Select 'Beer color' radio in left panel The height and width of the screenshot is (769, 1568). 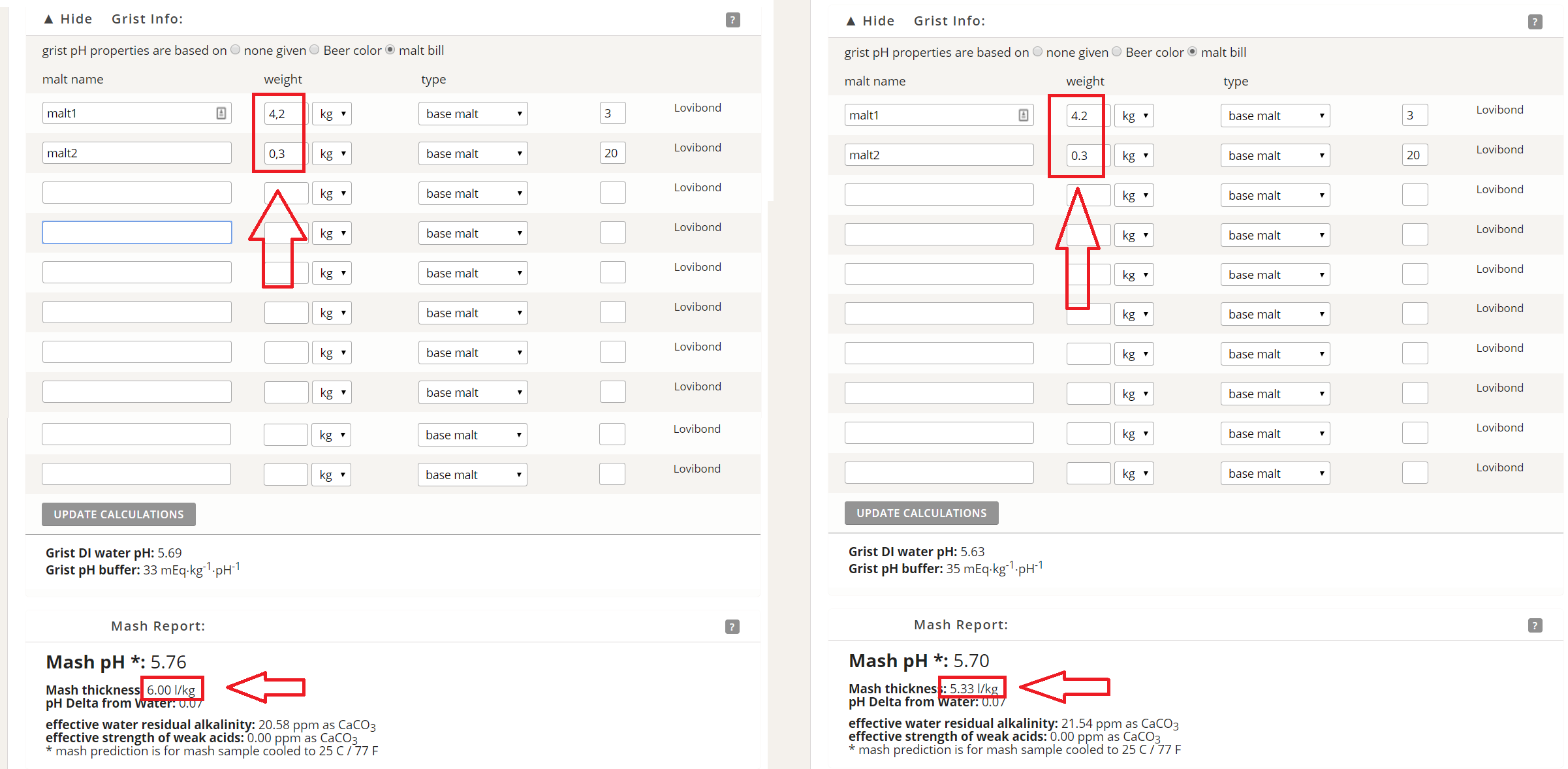pyautogui.click(x=315, y=50)
